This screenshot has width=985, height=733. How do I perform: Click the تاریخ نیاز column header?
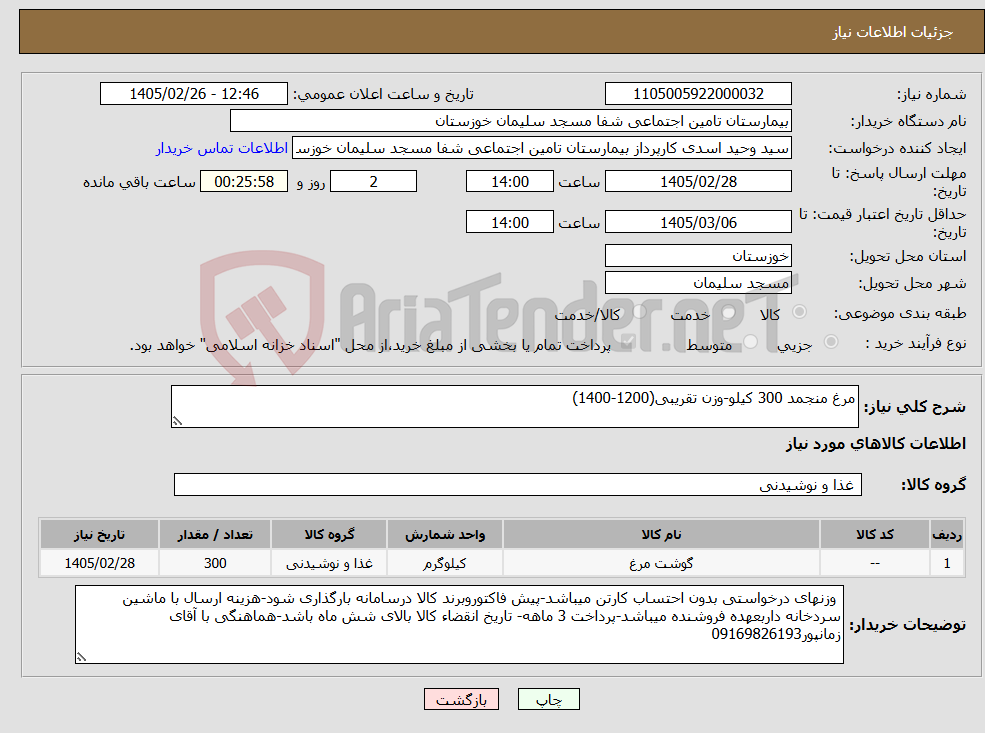[99, 535]
